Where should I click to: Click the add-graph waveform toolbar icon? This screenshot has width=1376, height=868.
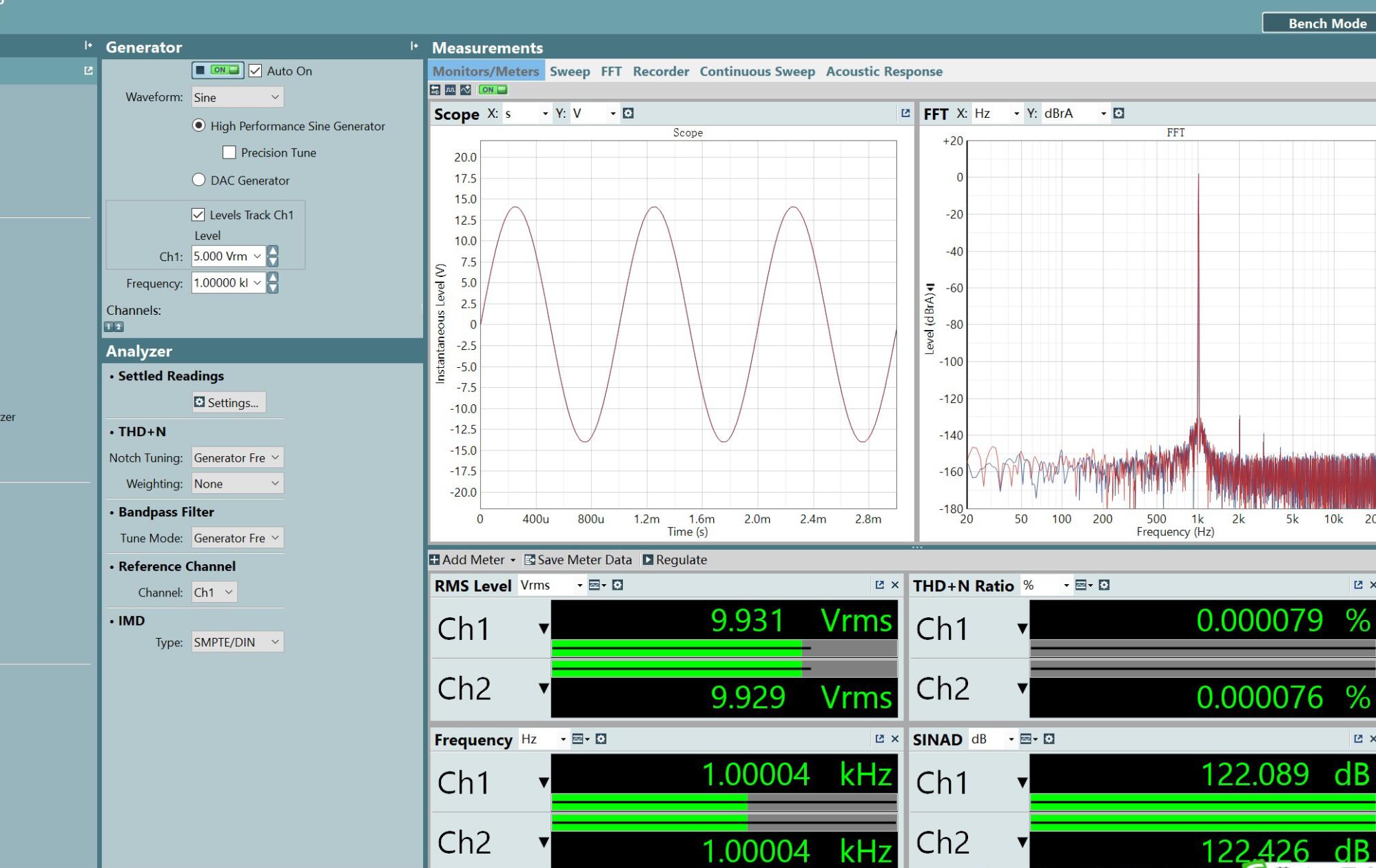(x=466, y=90)
